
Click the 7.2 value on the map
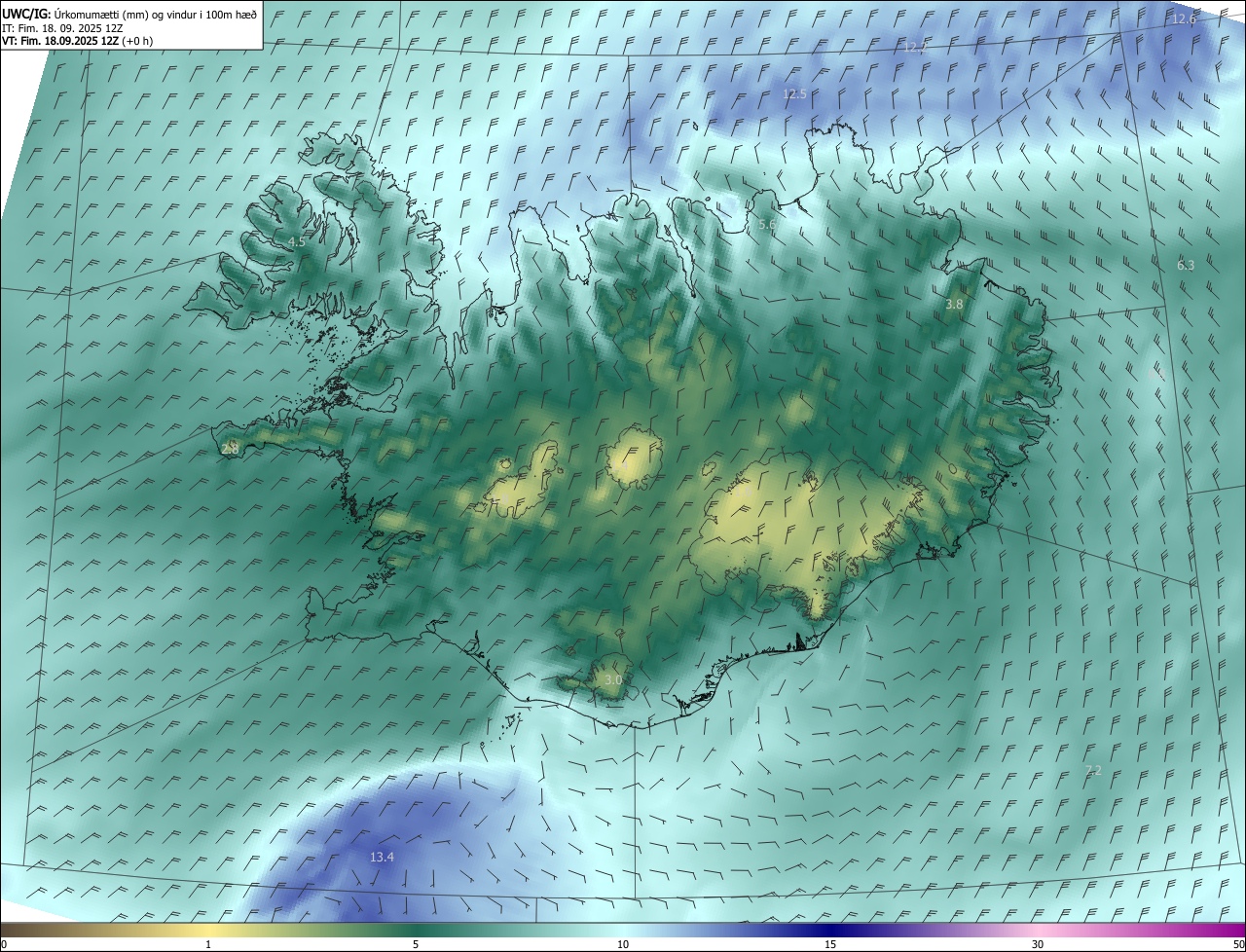coord(1093,770)
